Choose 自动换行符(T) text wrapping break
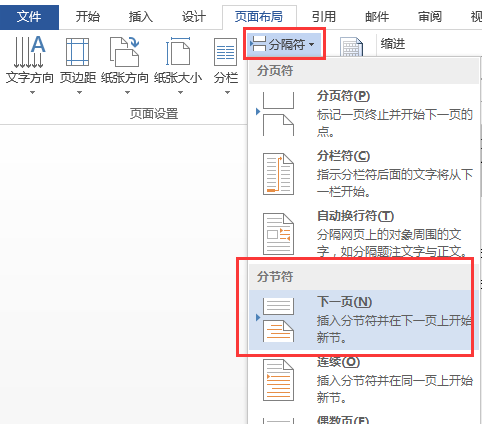The width and height of the screenshot is (482, 424). point(364,234)
